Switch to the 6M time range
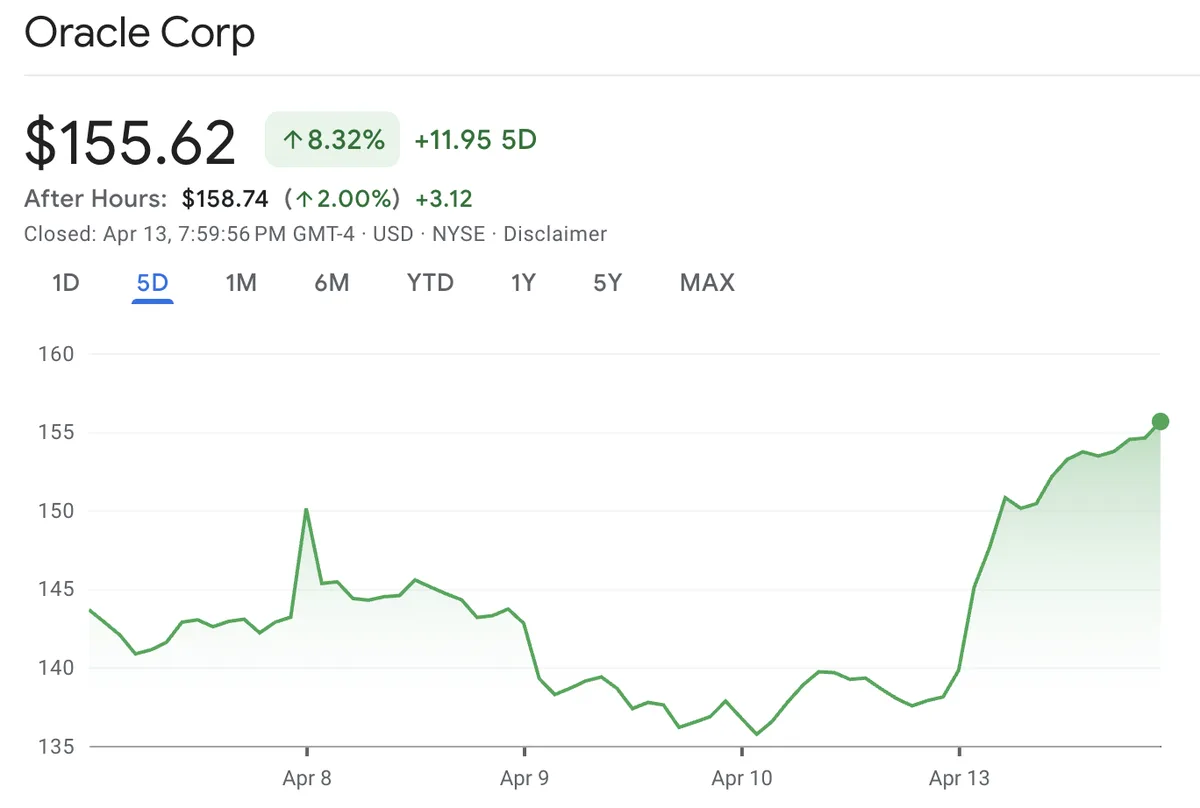1200x808 pixels. (x=331, y=283)
